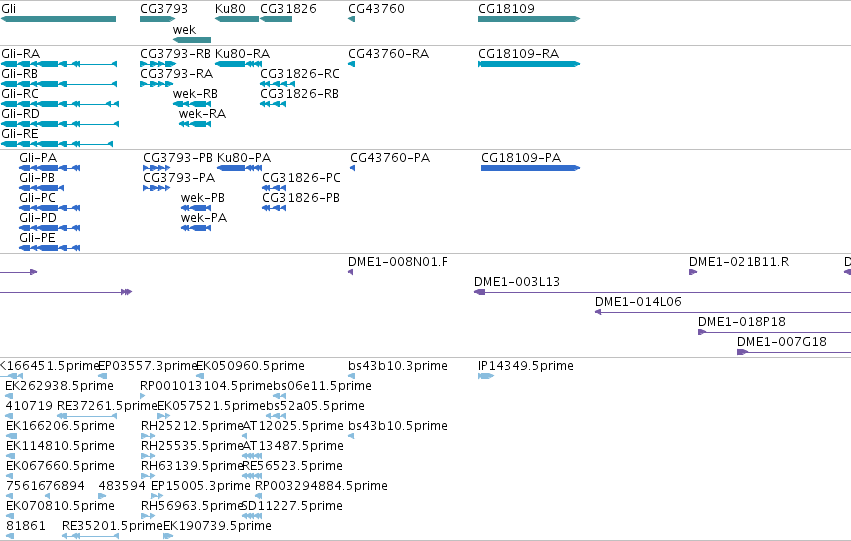This screenshot has height=541, width=851.
Task: Select the bs43b10.3prime EST marker
Action: (351, 377)
